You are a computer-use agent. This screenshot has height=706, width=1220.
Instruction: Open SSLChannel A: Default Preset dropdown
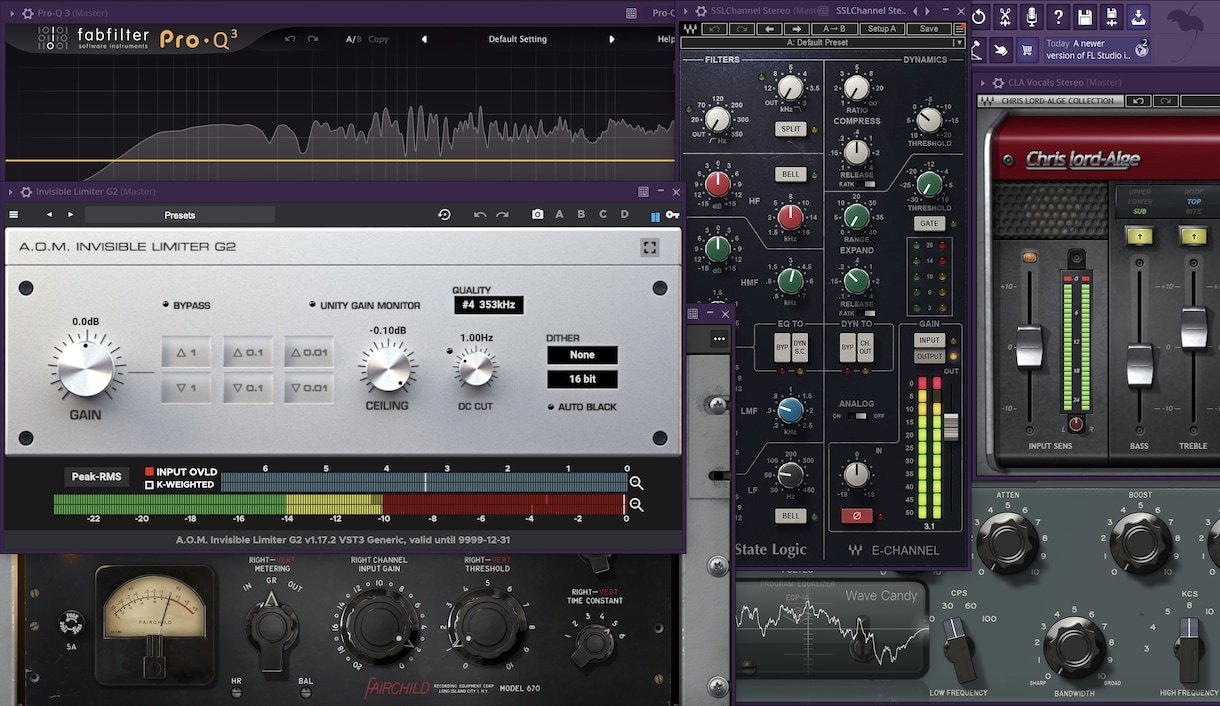822,43
